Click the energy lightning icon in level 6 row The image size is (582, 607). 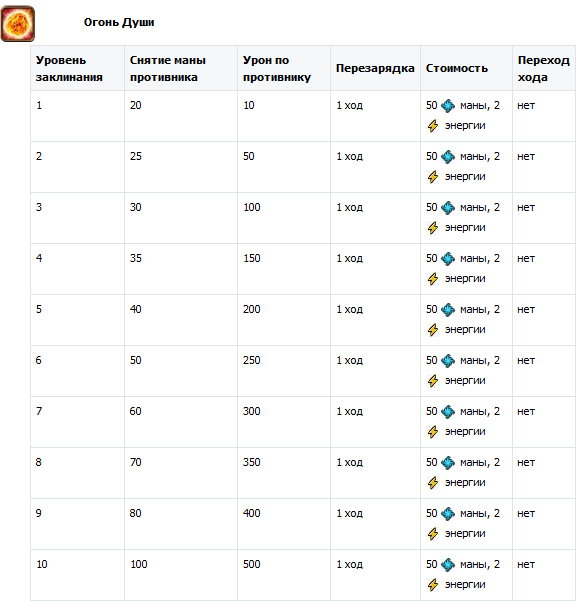pos(433,381)
